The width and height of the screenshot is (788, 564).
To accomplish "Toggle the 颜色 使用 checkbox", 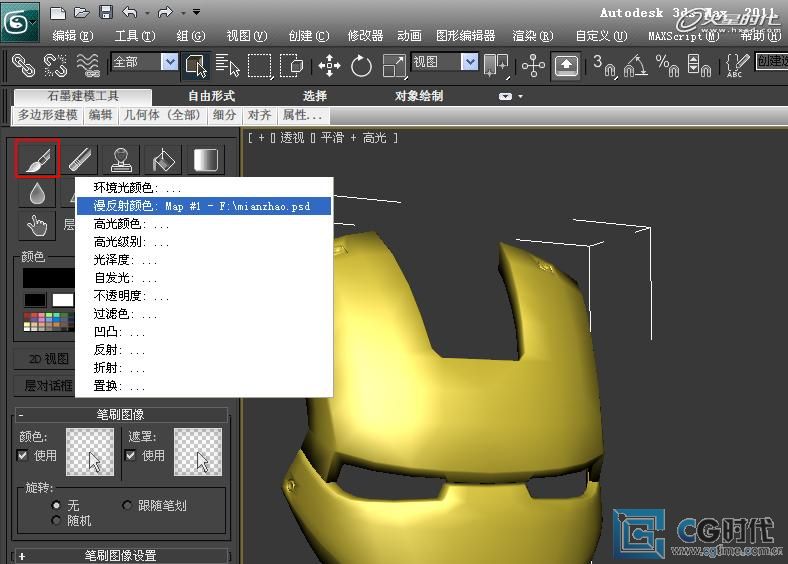I will [23, 455].
